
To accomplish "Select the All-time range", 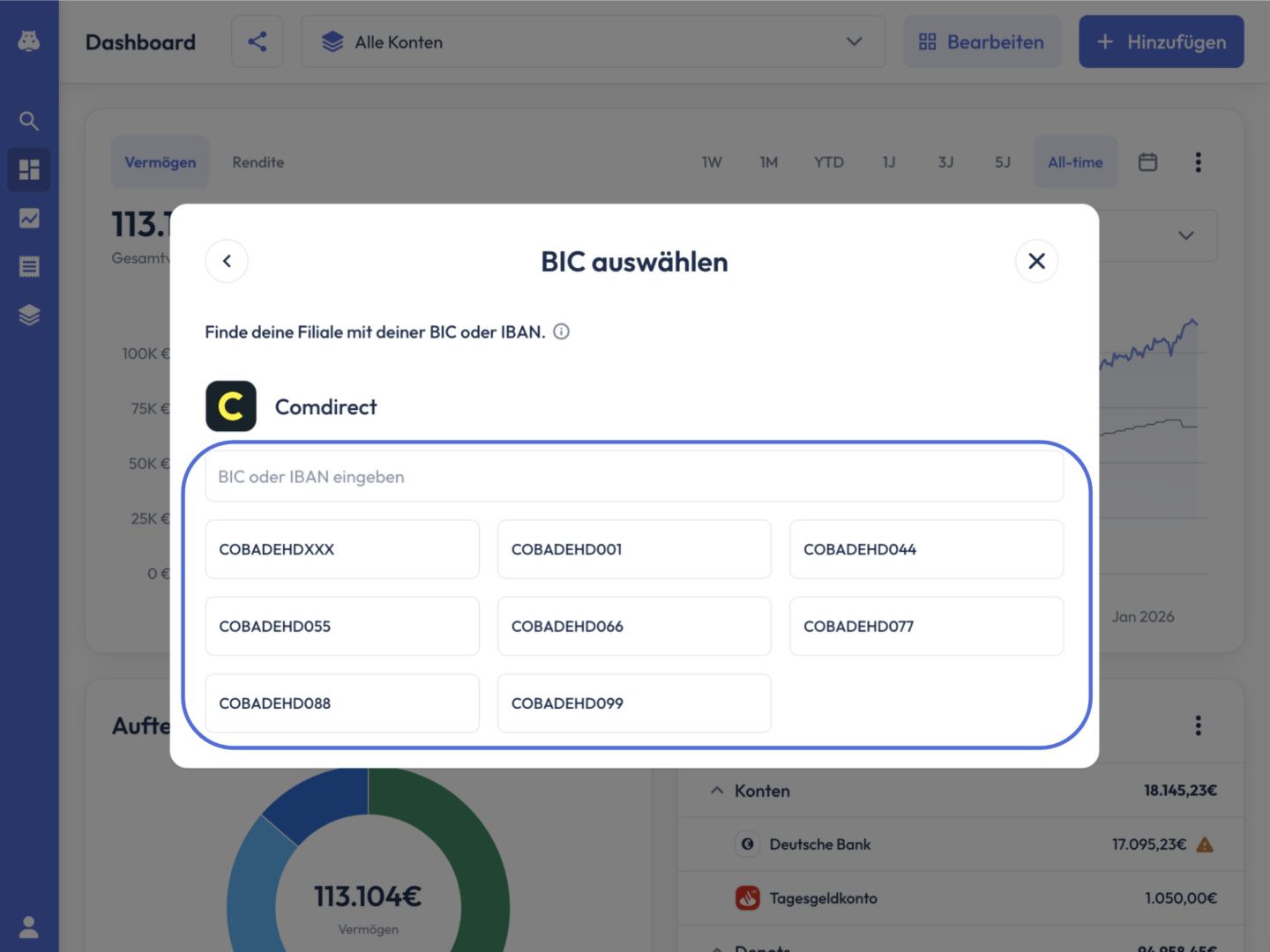I will (1075, 162).
